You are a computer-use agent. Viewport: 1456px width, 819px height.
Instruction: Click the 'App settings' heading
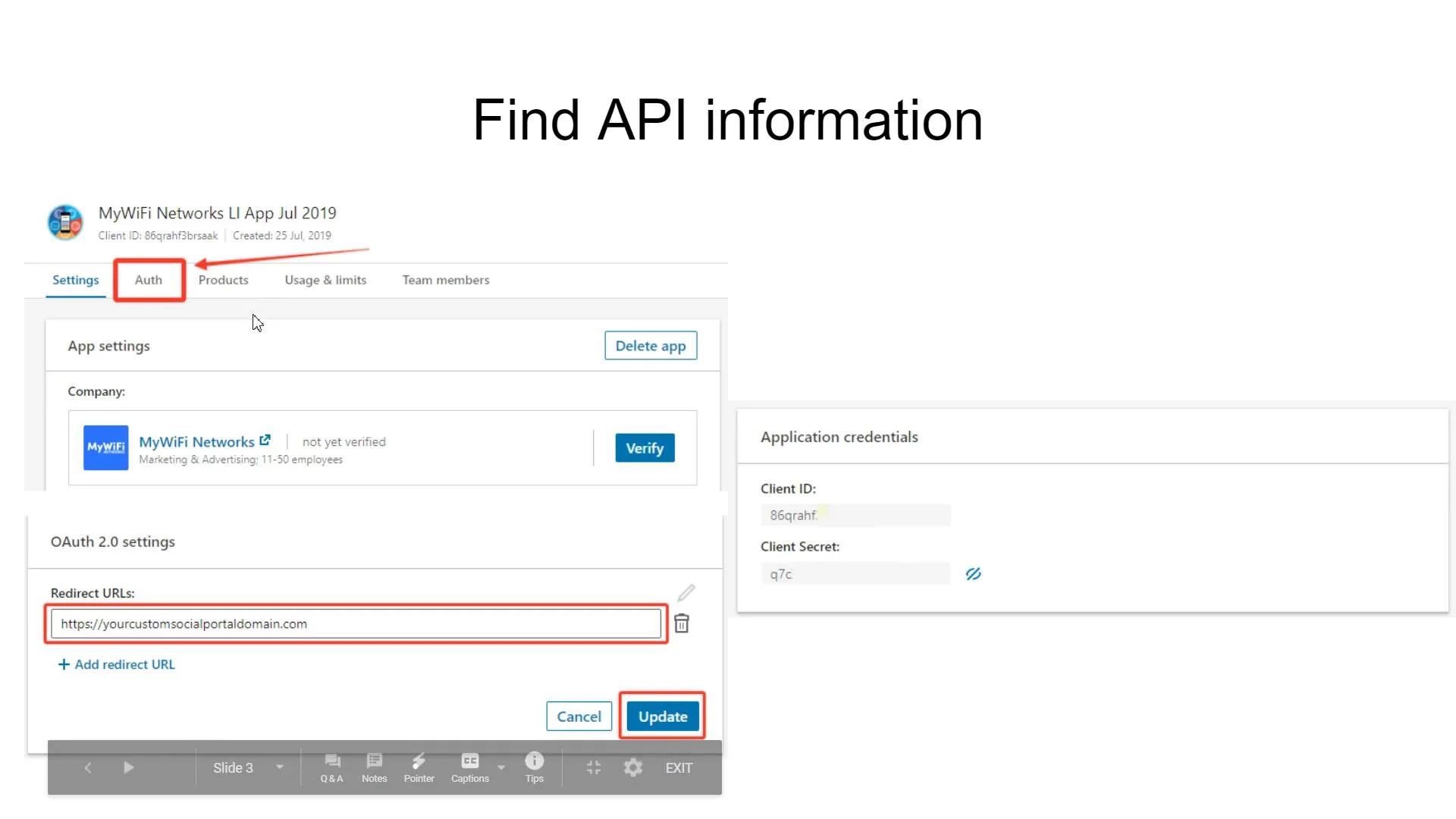pyautogui.click(x=108, y=346)
